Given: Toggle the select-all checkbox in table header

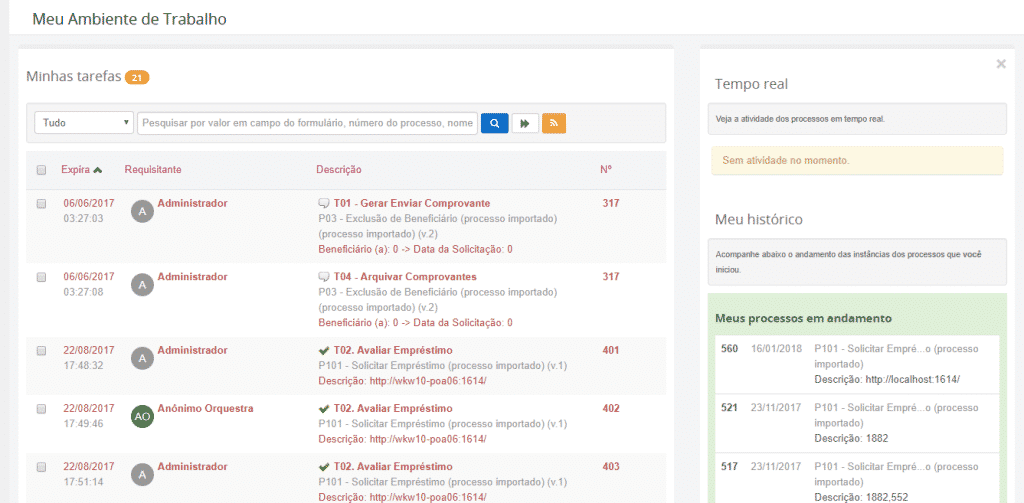Looking at the screenshot, I should pos(41,170).
